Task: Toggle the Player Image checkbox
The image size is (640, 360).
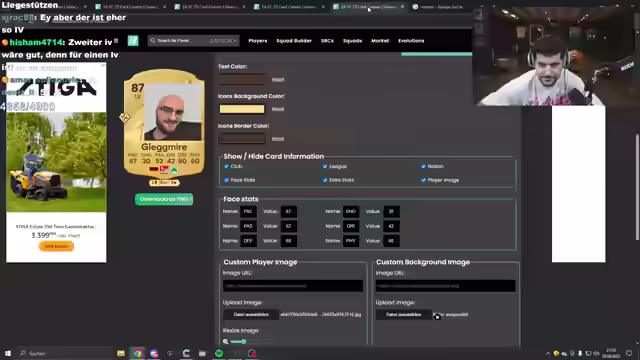Action: 423,180
